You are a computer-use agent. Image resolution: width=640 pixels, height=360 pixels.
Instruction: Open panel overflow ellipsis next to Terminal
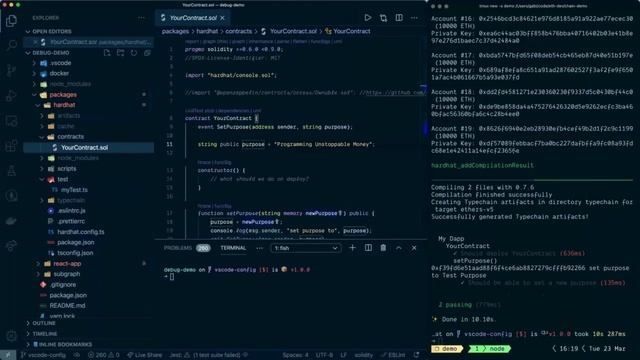260,248
